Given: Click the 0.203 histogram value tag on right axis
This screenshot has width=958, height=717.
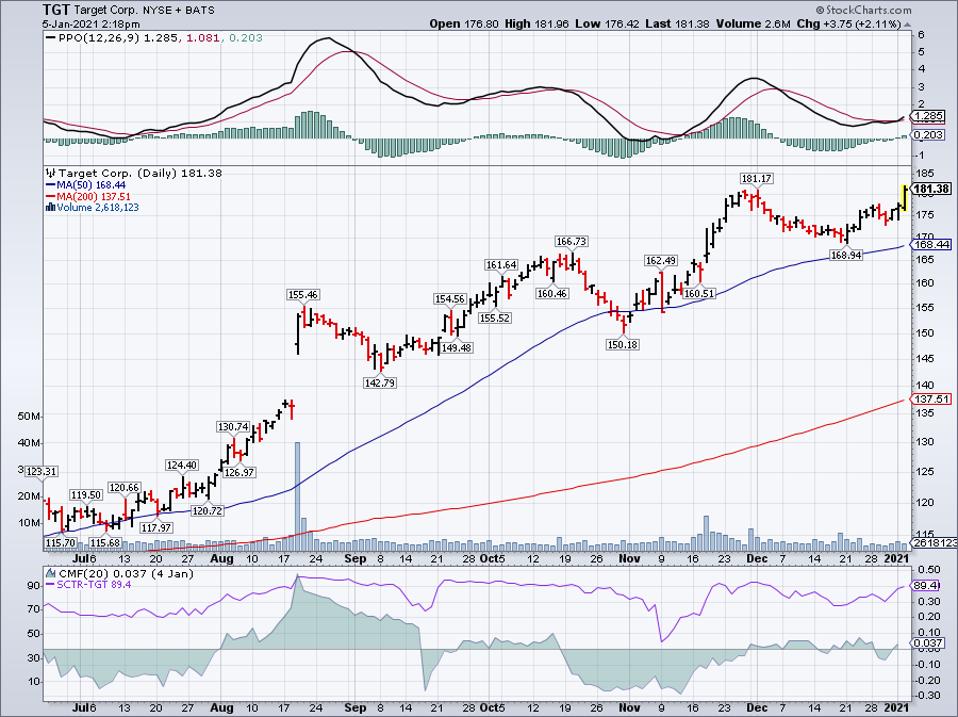Looking at the screenshot, I should [928, 135].
